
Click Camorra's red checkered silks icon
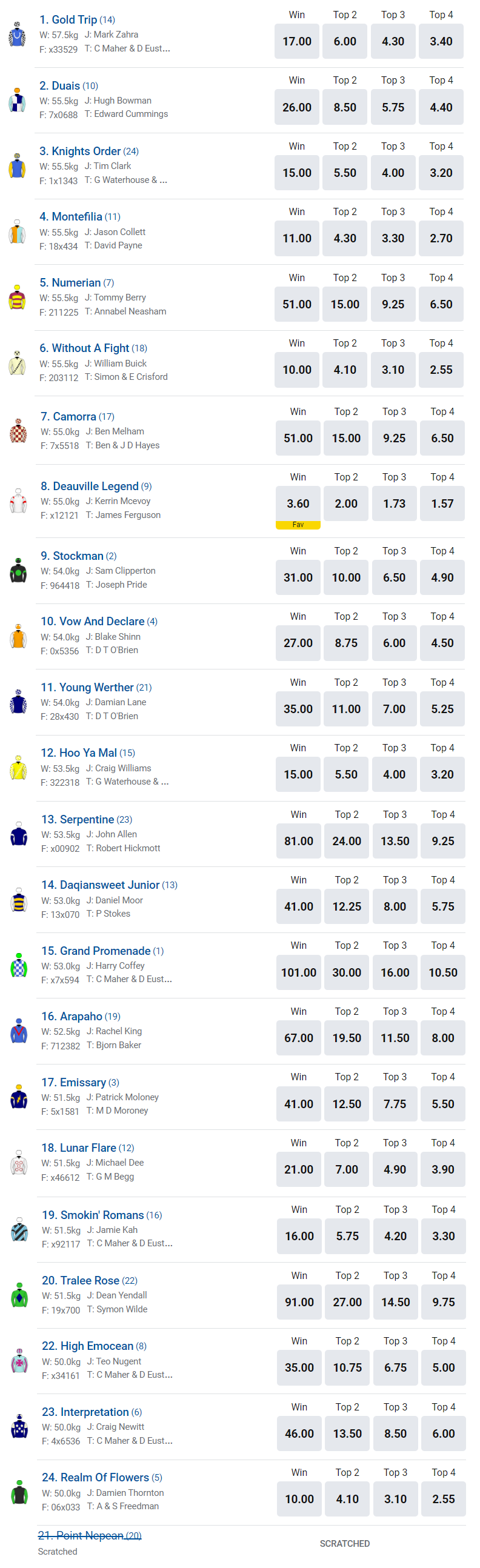pyautogui.click(x=18, y=431)
